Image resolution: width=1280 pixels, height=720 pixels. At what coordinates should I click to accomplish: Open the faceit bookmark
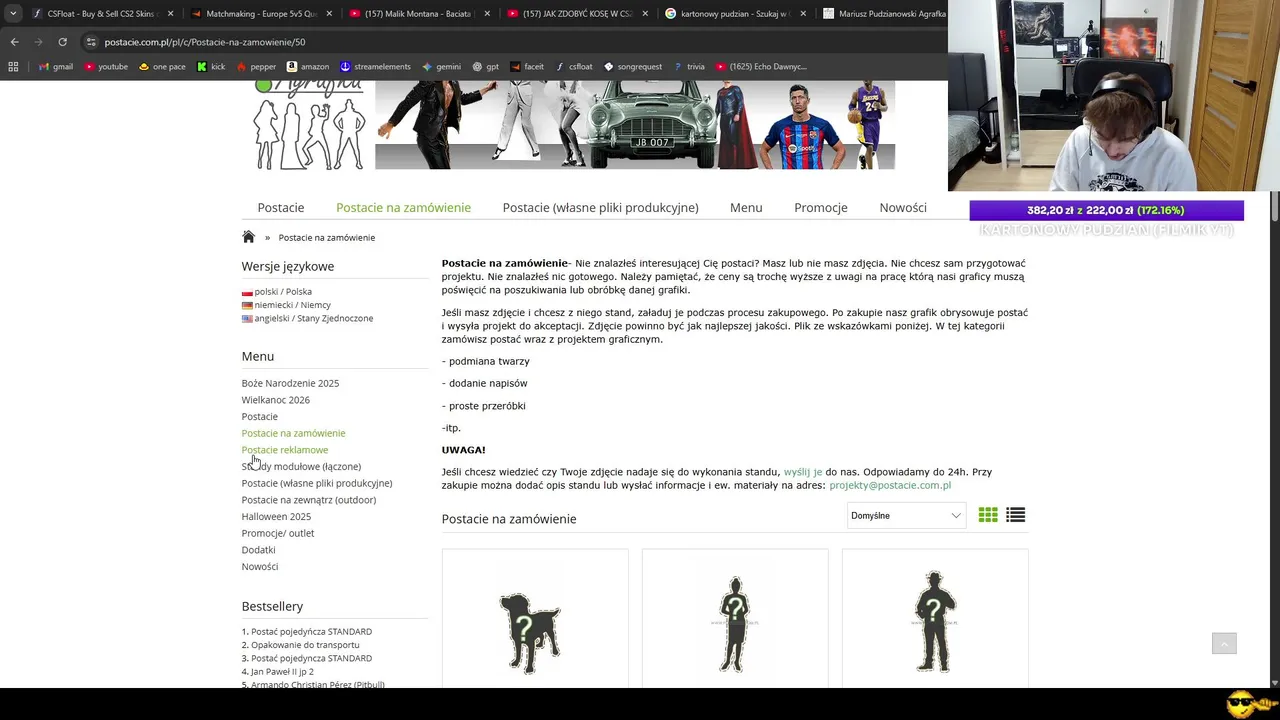click(x=527, y=67)
